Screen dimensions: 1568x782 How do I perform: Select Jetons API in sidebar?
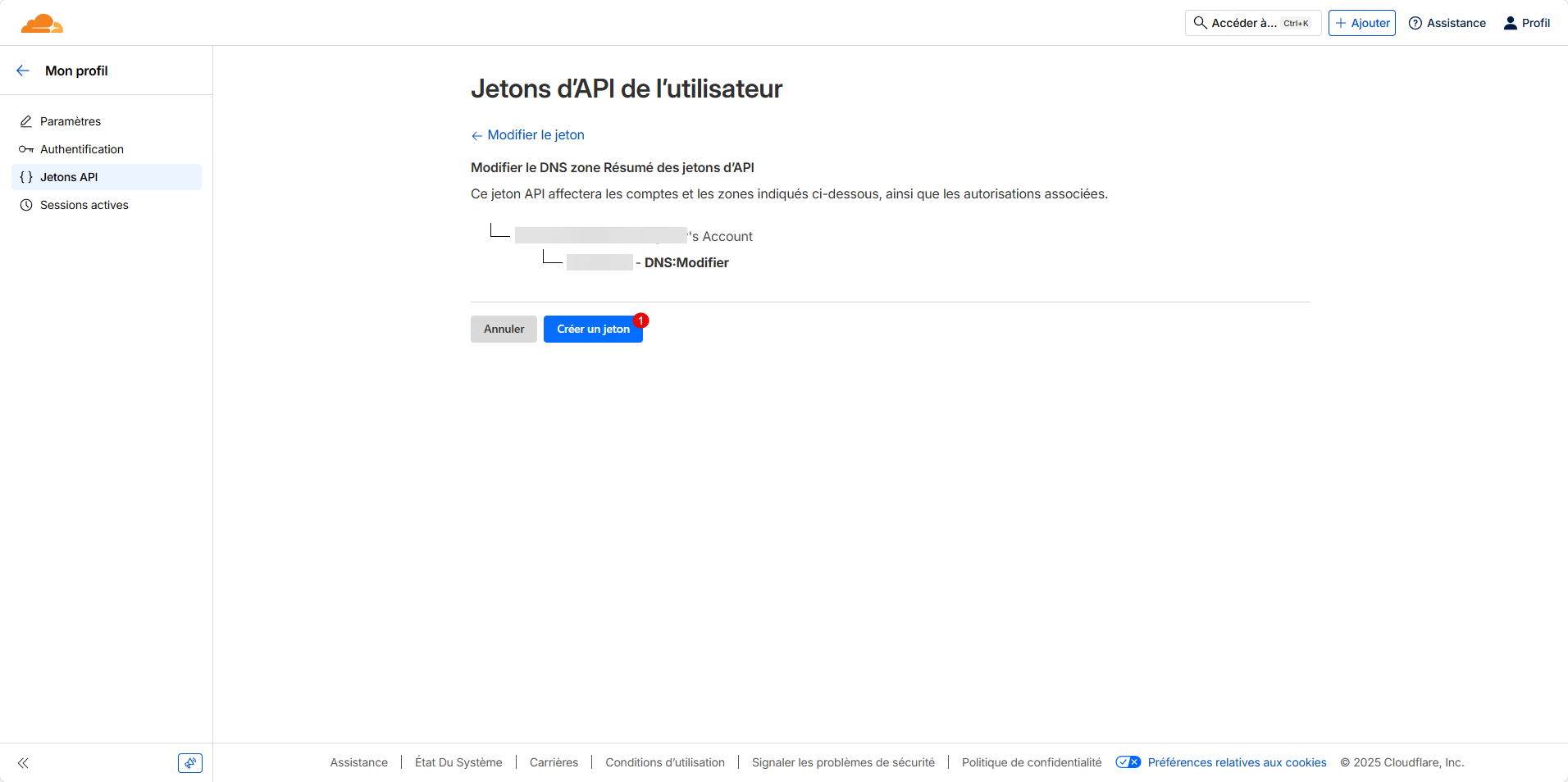[69, 177]
